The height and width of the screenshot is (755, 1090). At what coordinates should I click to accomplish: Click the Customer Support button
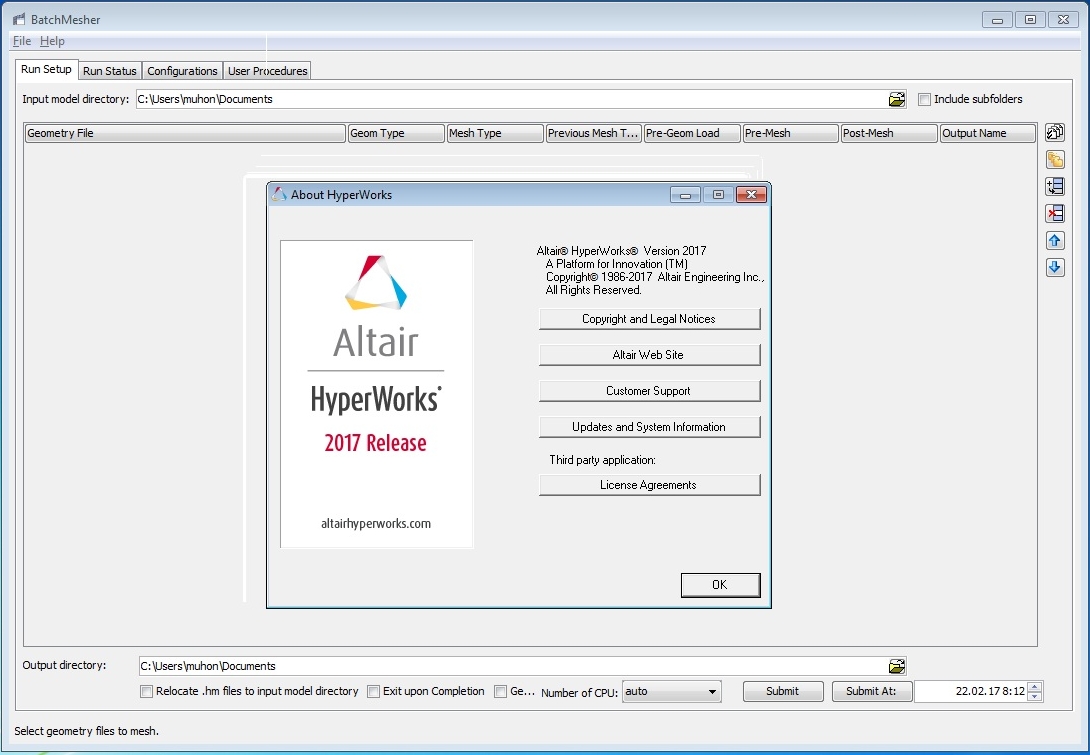tap(649, 391)
